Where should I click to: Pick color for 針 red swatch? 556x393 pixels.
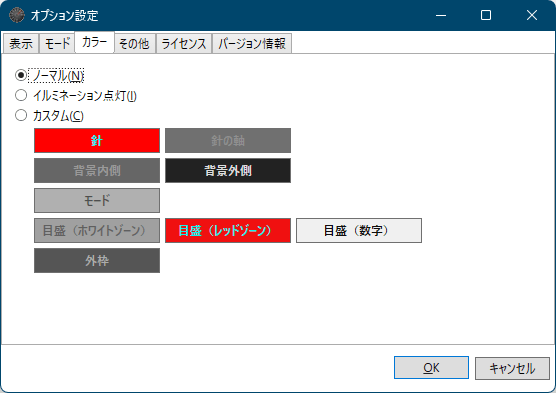click(97, 140)
